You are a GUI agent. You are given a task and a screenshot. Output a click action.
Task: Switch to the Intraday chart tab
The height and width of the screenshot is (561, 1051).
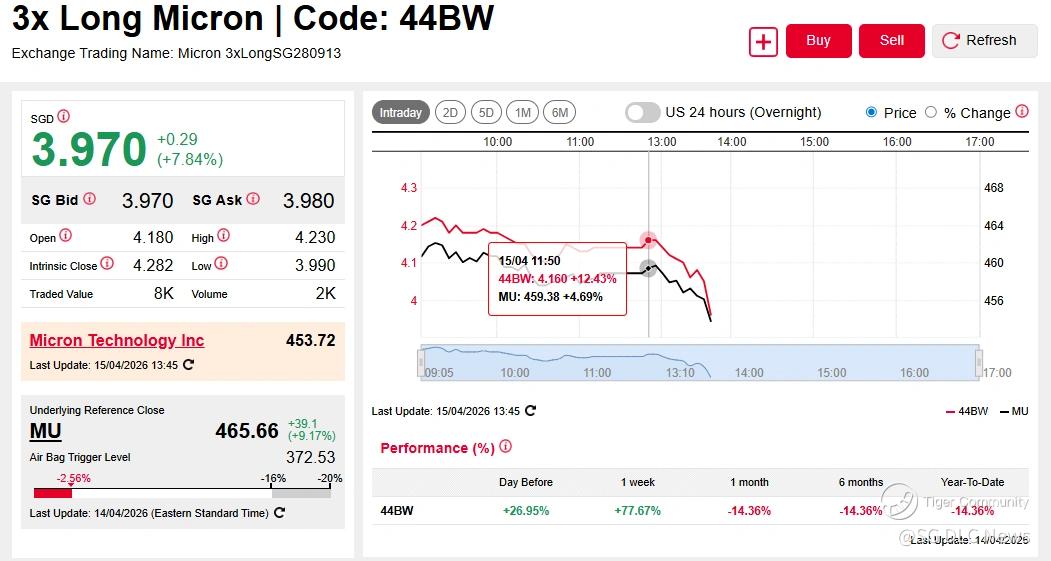[400, 113]
